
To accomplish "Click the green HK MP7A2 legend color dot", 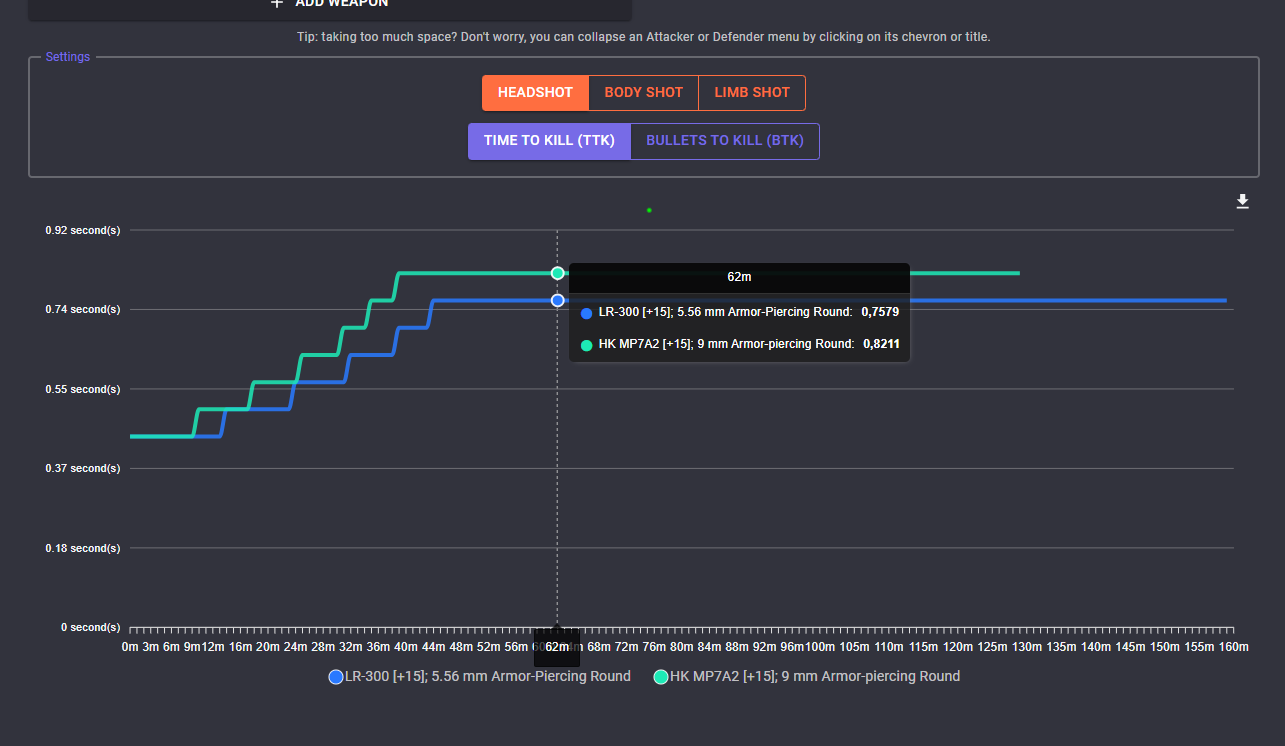I will pos(661,677).
